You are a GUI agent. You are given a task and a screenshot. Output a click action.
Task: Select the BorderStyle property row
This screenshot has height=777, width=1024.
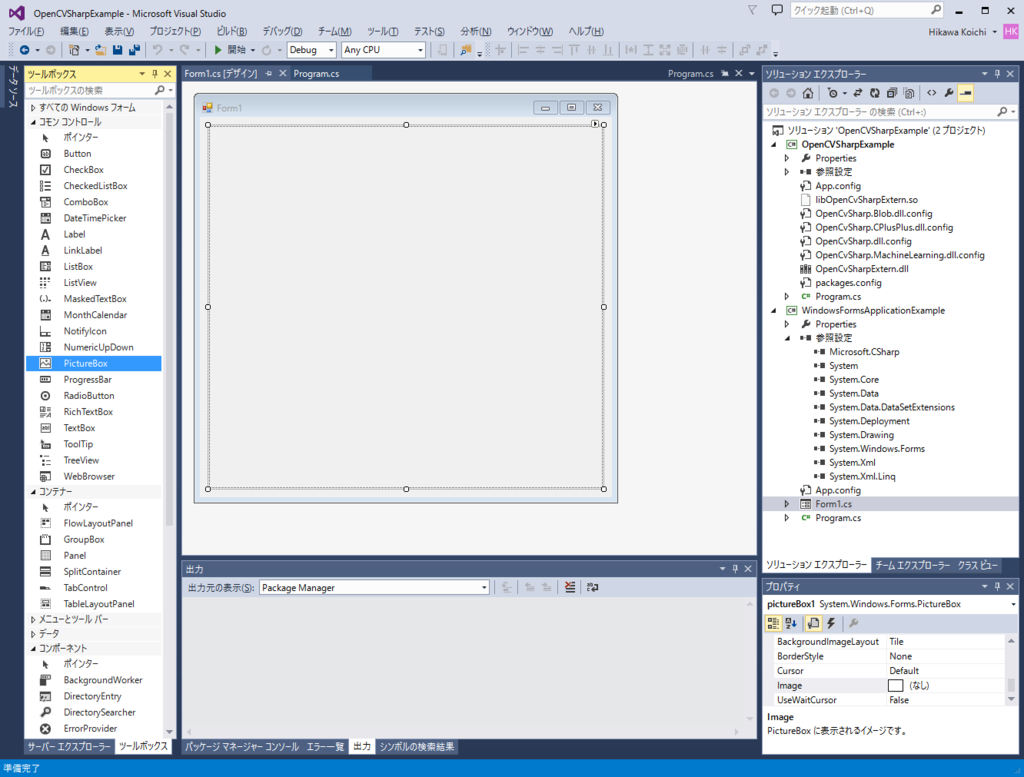coord(887,656)
